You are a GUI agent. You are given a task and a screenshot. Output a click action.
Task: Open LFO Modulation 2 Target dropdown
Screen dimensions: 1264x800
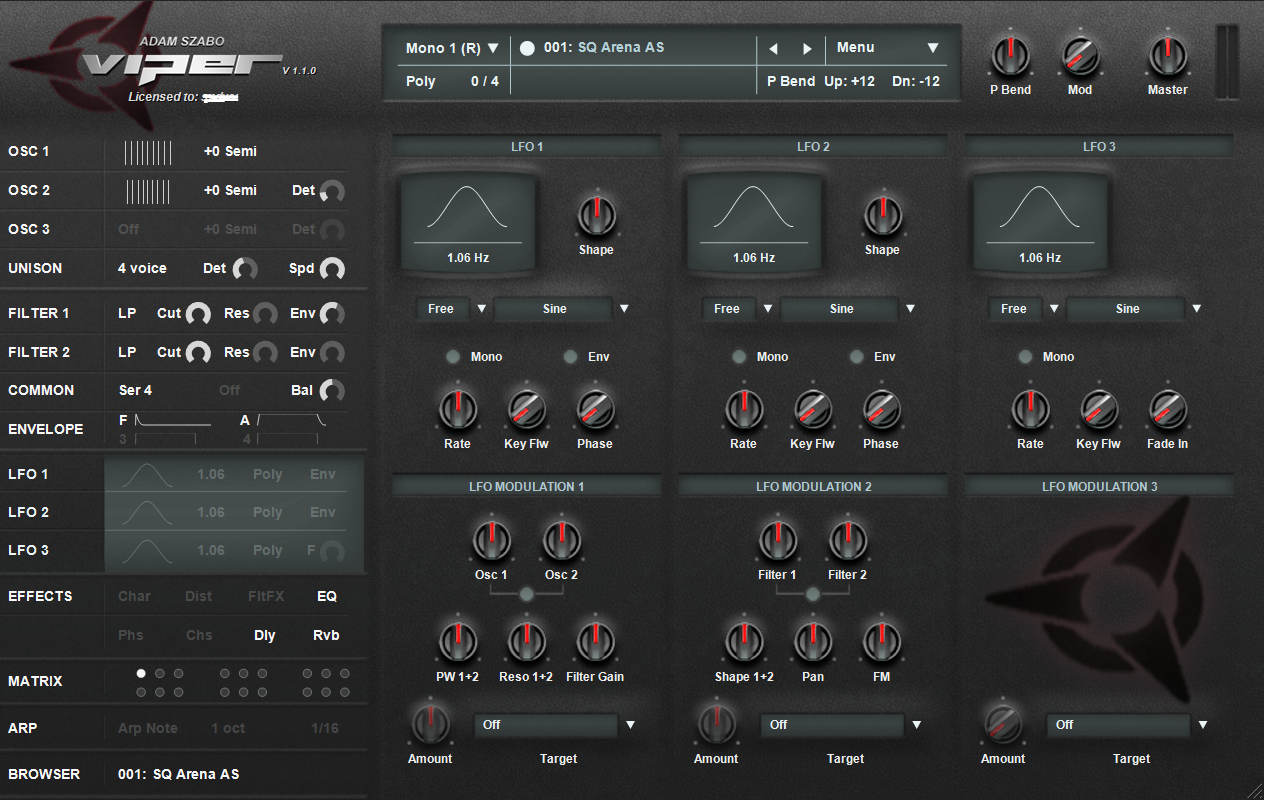tap(842, 725)
